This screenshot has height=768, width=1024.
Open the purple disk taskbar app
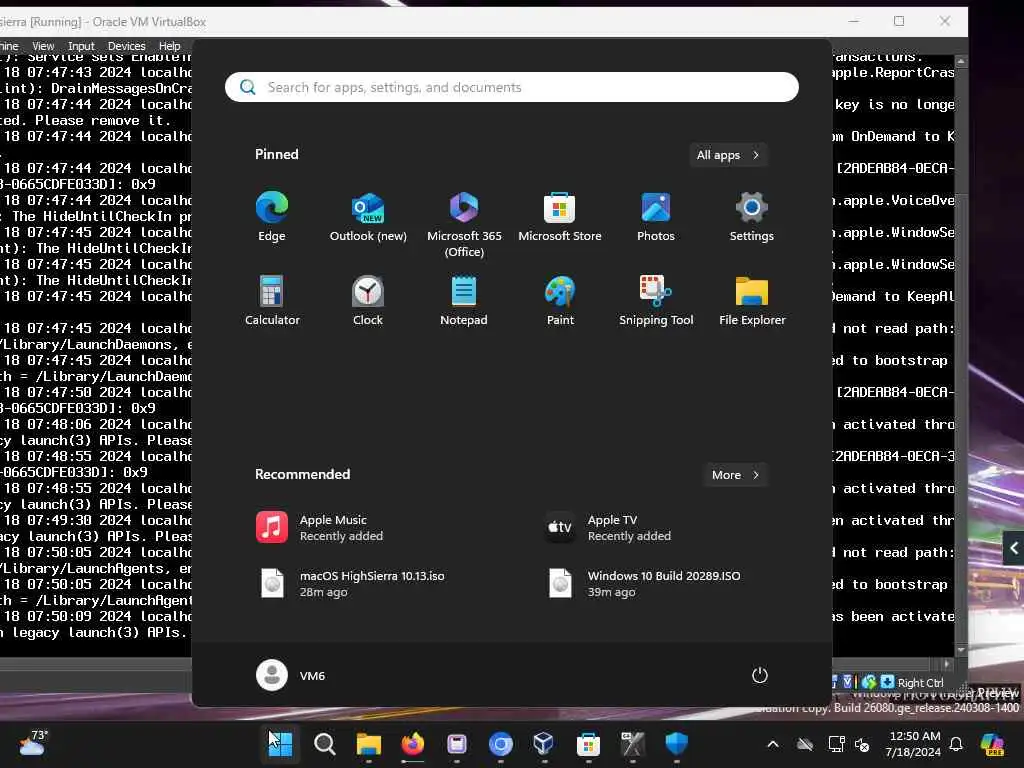coord(456,744)
